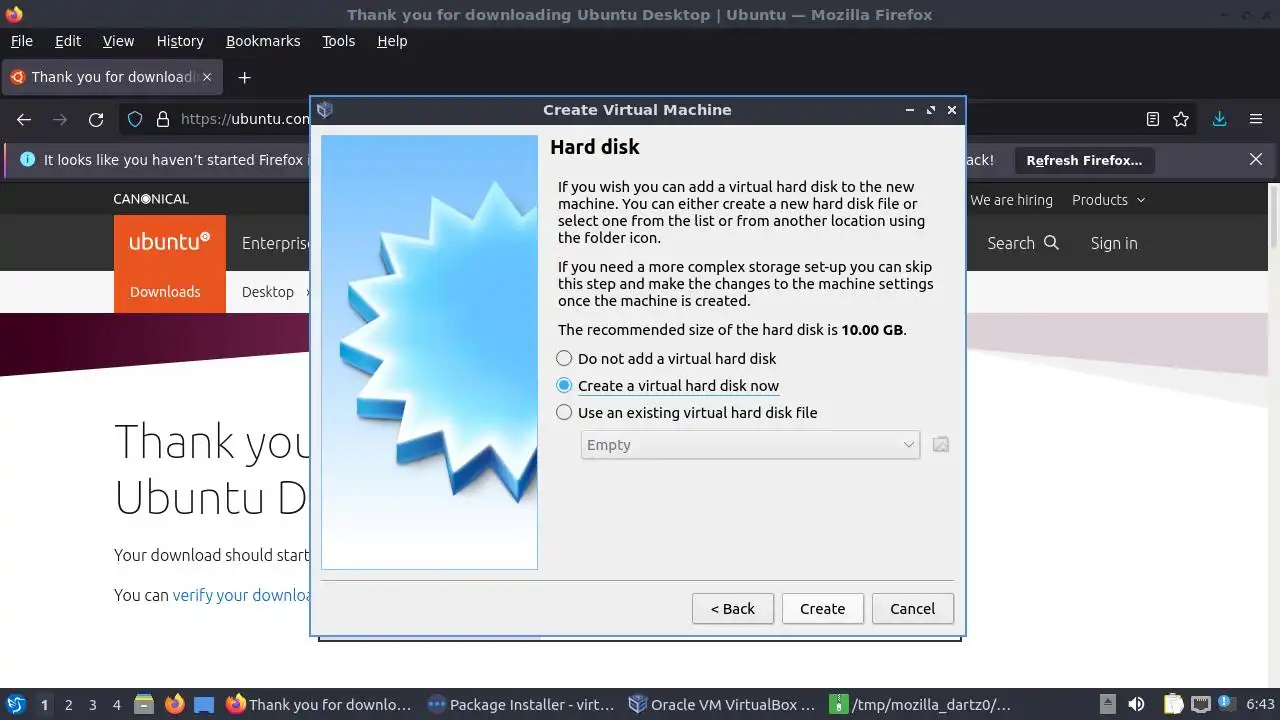1280x720 pixels.
Task: Click the 6:43 clock in taskbar
Action: point(1261,705)
